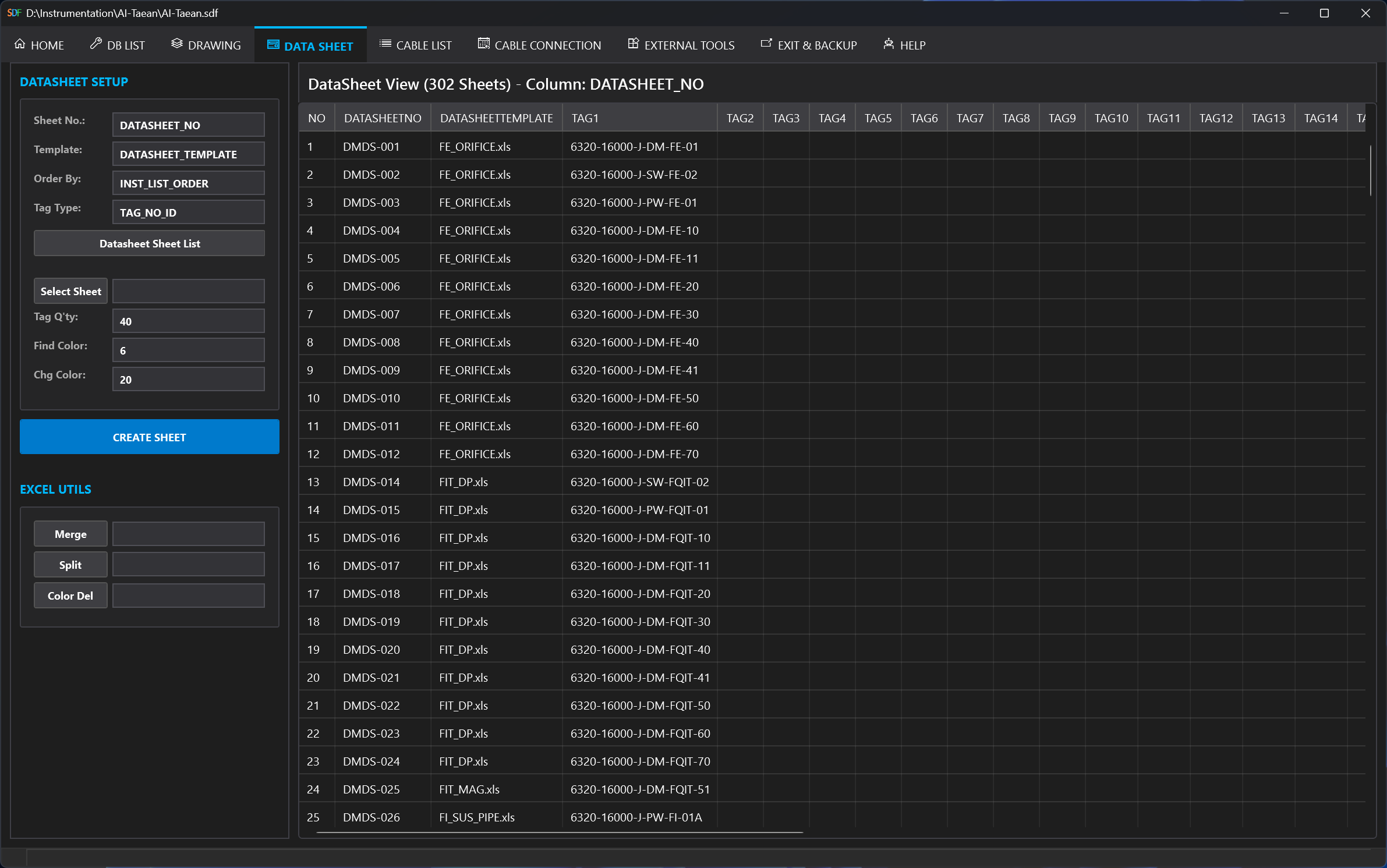Click the TAG14 column header
The height and width of the screenshot is (868, 1387).
(1321, 118)
